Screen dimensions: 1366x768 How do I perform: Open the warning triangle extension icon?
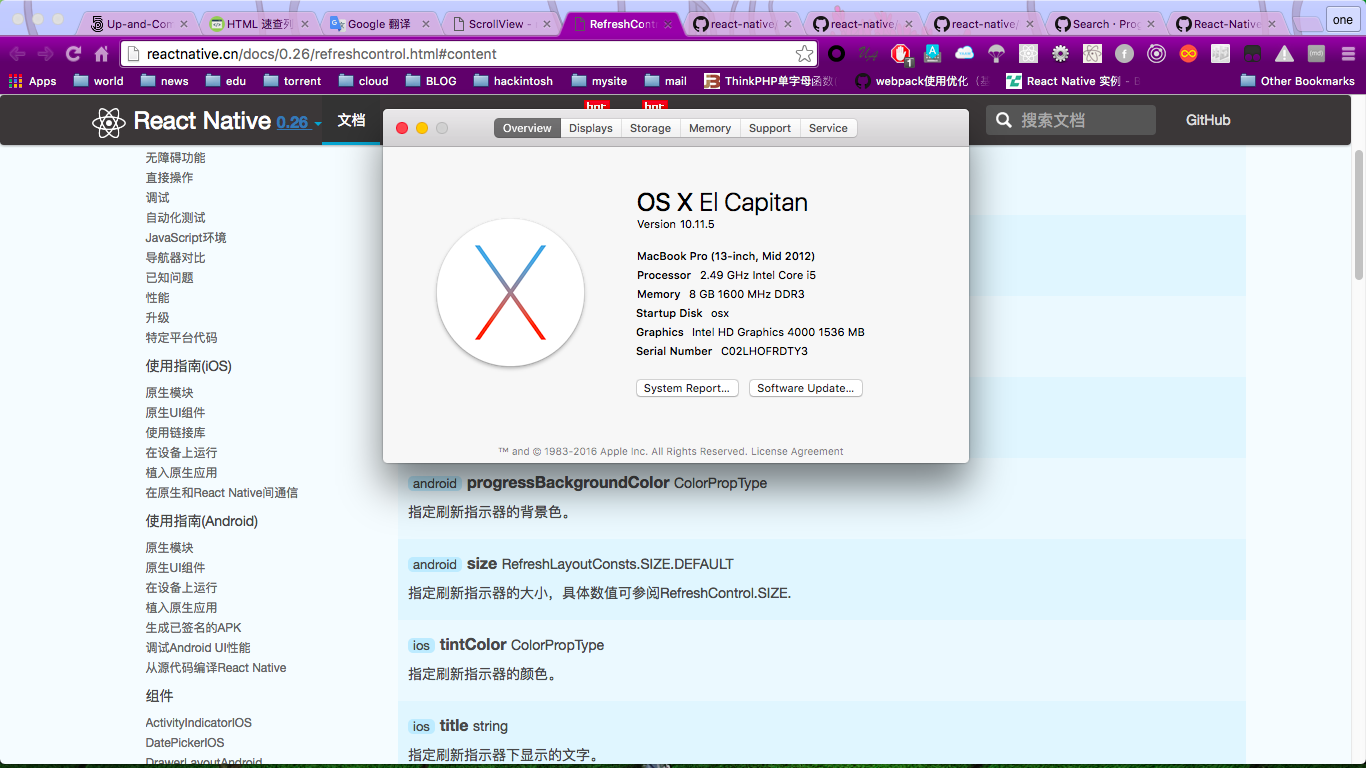coord(1284,54)
